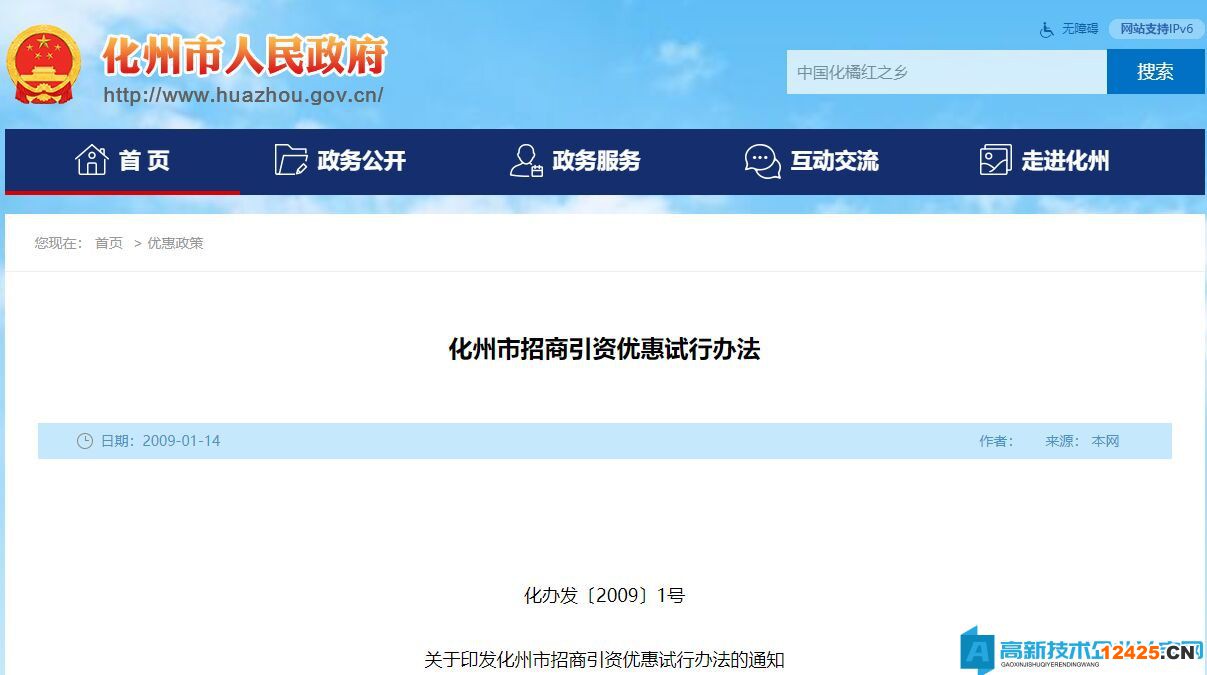Click the 互动交流 chat bubble icon
This screenshot has width=1207, height=675.
point(762,160)
